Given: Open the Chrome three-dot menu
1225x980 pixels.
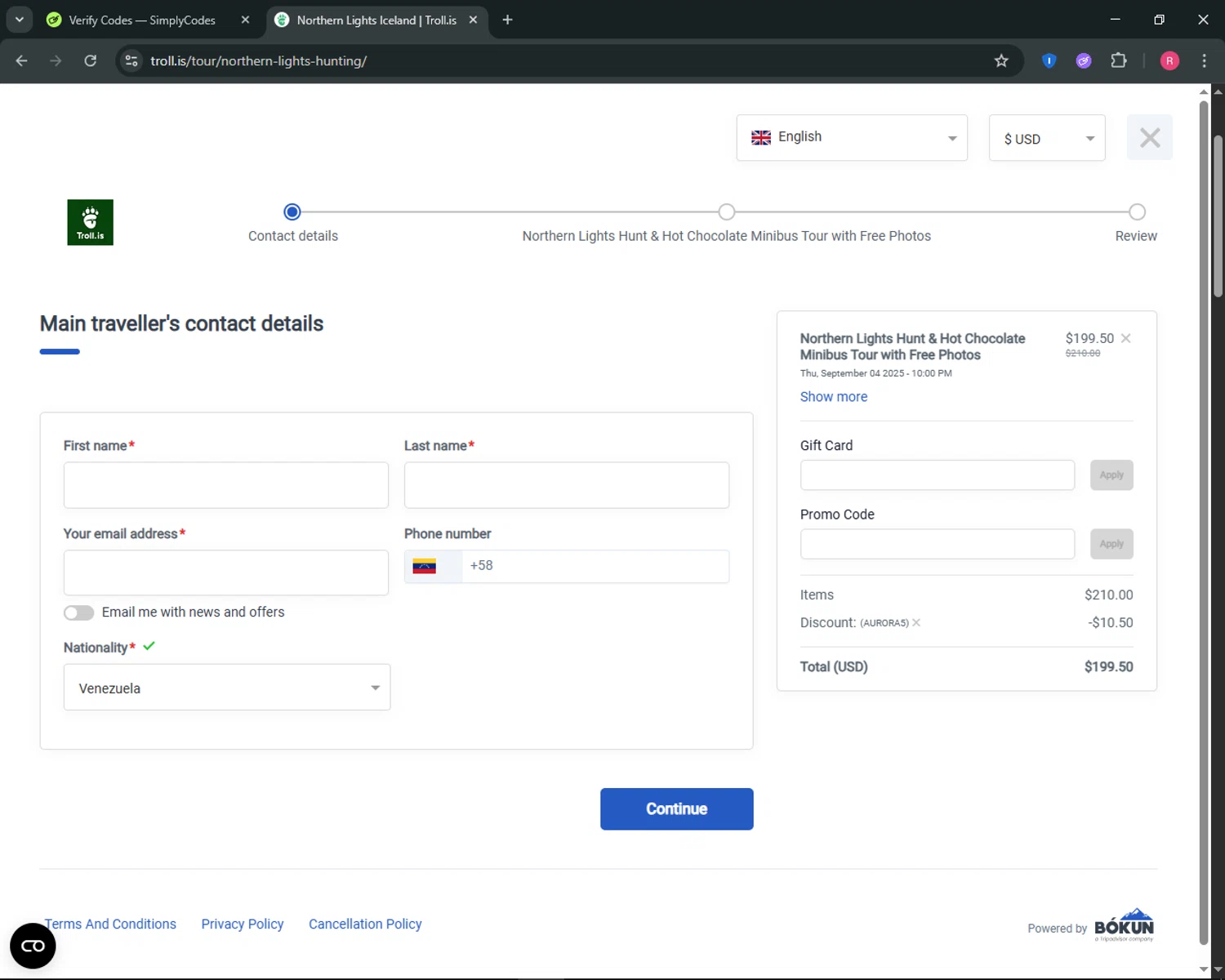Looking at the screenshot, I should [1204, 60].
